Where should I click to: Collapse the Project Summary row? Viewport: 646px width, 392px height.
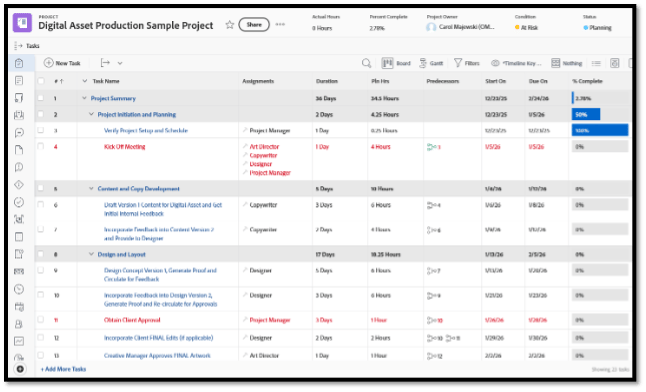tap(84, 98)
